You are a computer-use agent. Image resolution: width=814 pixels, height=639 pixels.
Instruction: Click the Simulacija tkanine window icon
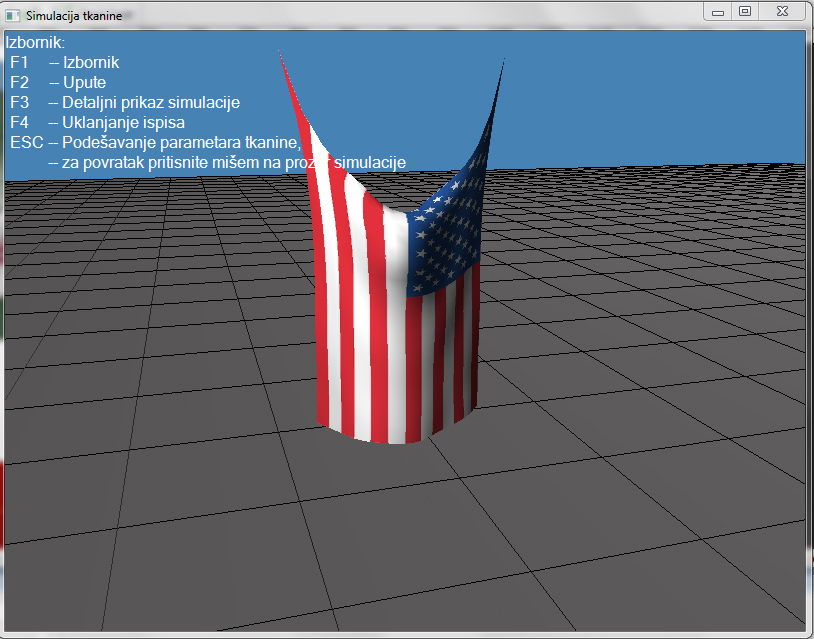[12, 16]
